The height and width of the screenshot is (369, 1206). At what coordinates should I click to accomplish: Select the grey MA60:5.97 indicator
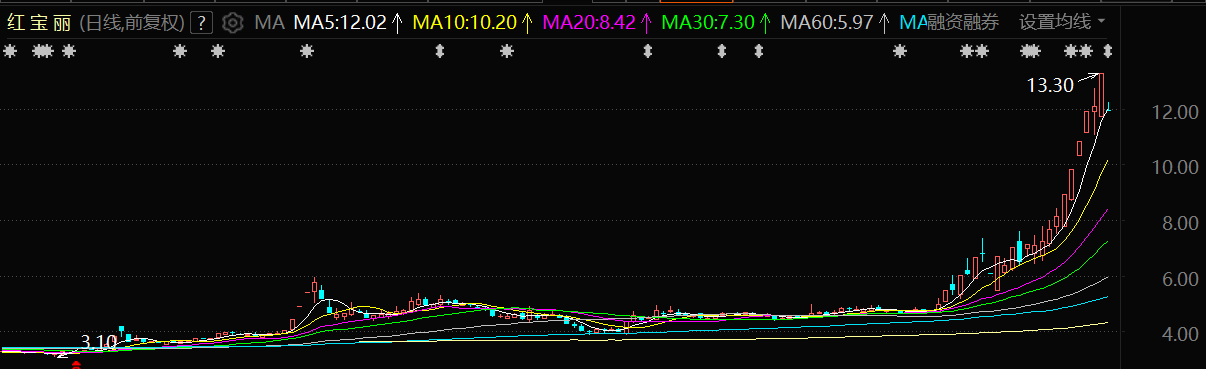tap(827, 22)
